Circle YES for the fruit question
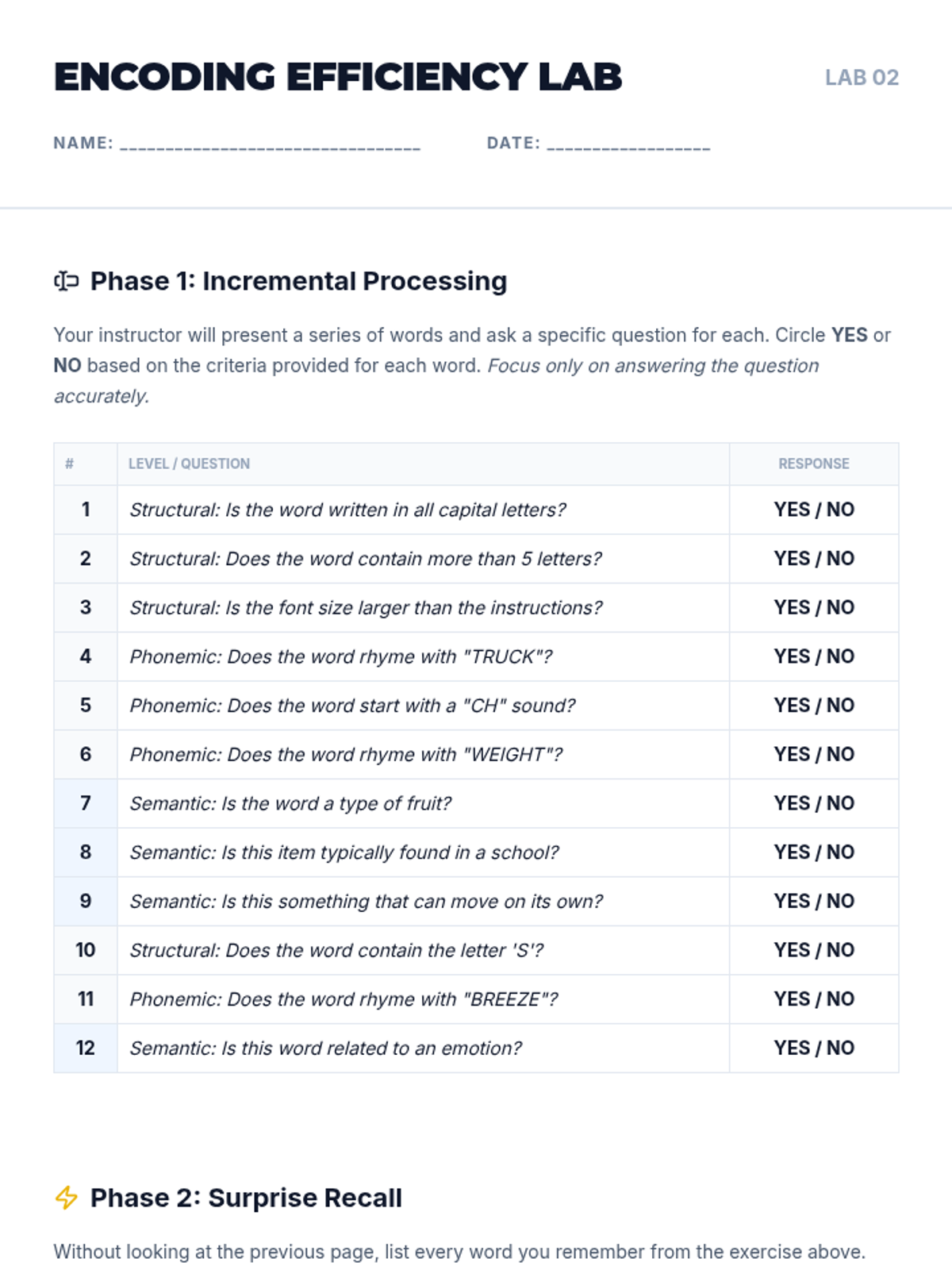This screenshot has height=1270, width=952. 791,803
